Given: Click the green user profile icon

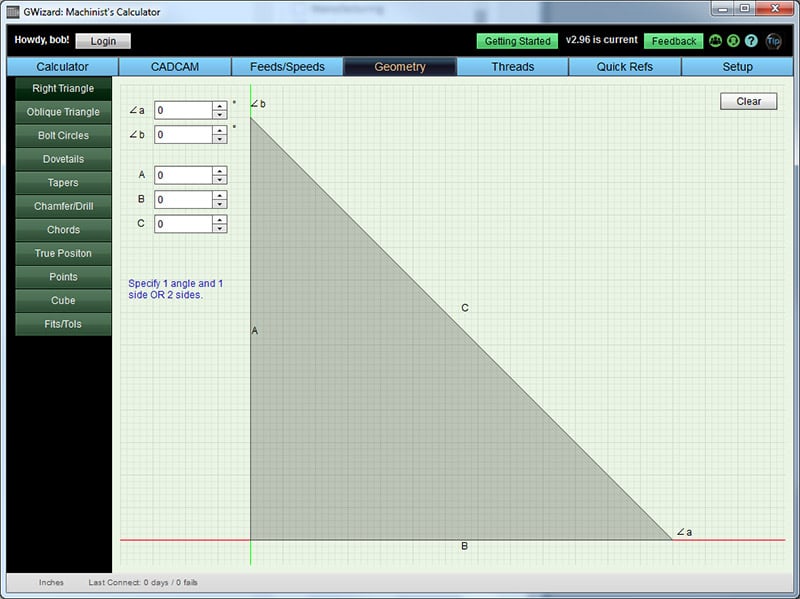Looking at the screenshot, I should pyautogui.click(x=732, y=41).
